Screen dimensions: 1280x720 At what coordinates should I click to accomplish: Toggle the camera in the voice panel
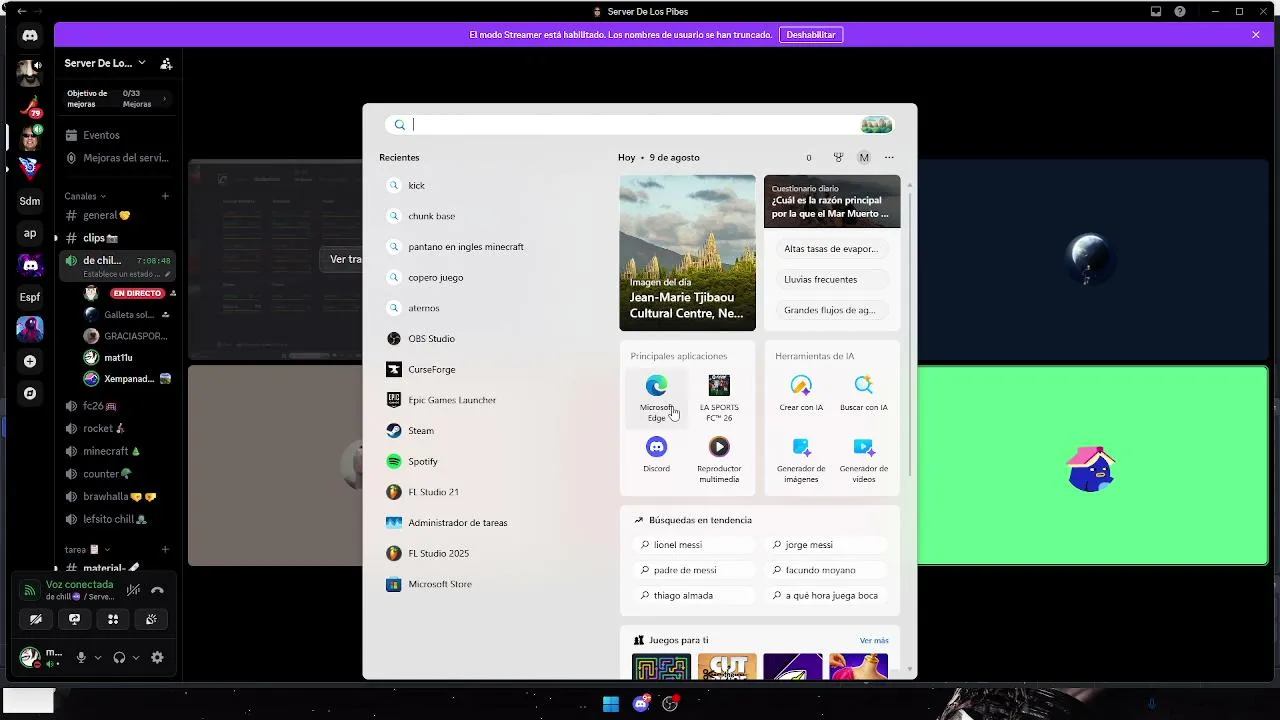36,620
